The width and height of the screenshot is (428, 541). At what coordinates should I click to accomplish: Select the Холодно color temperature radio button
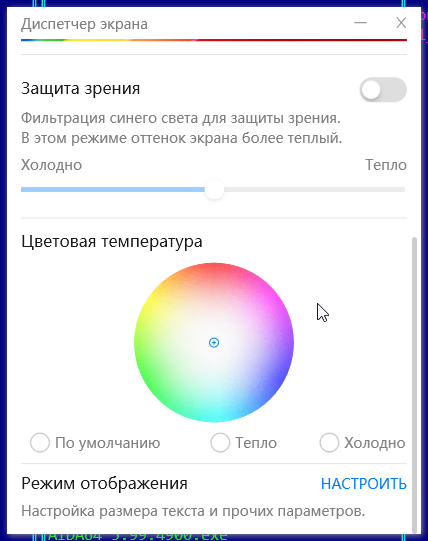[x=329, y=443]
